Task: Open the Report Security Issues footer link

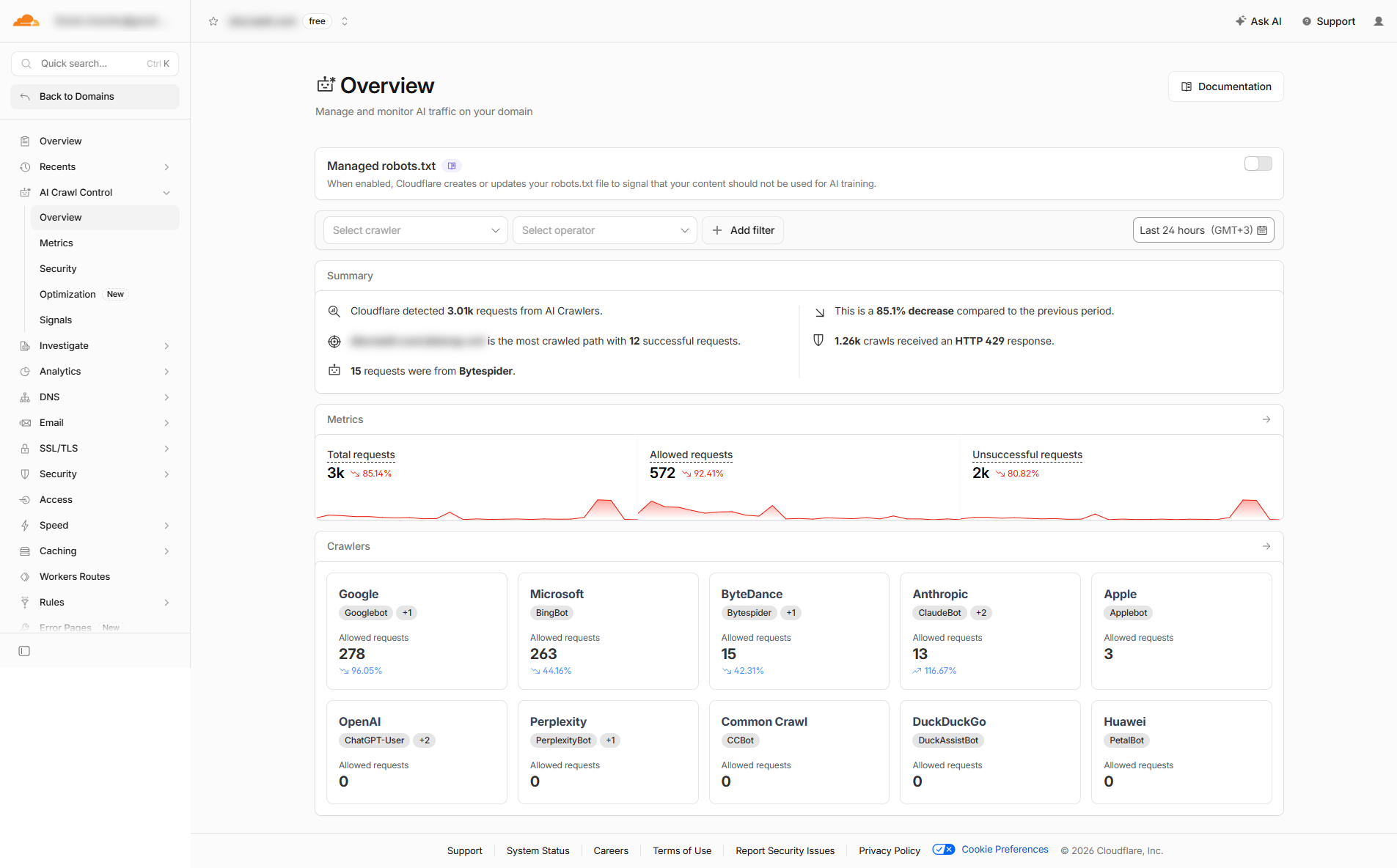Action: (x=785, y=850)
